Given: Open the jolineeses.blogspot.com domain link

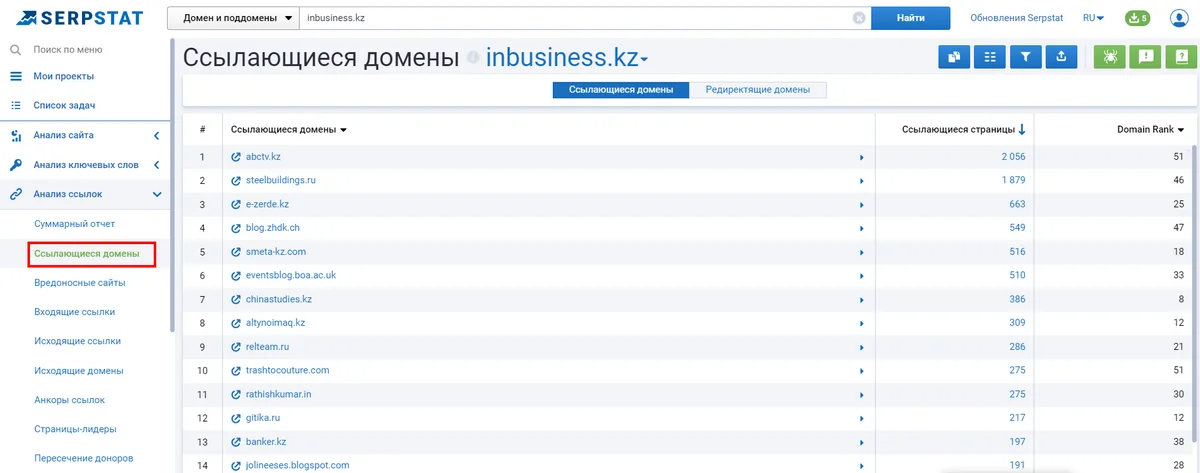Looking at the screenshot, I should (298, 465).
